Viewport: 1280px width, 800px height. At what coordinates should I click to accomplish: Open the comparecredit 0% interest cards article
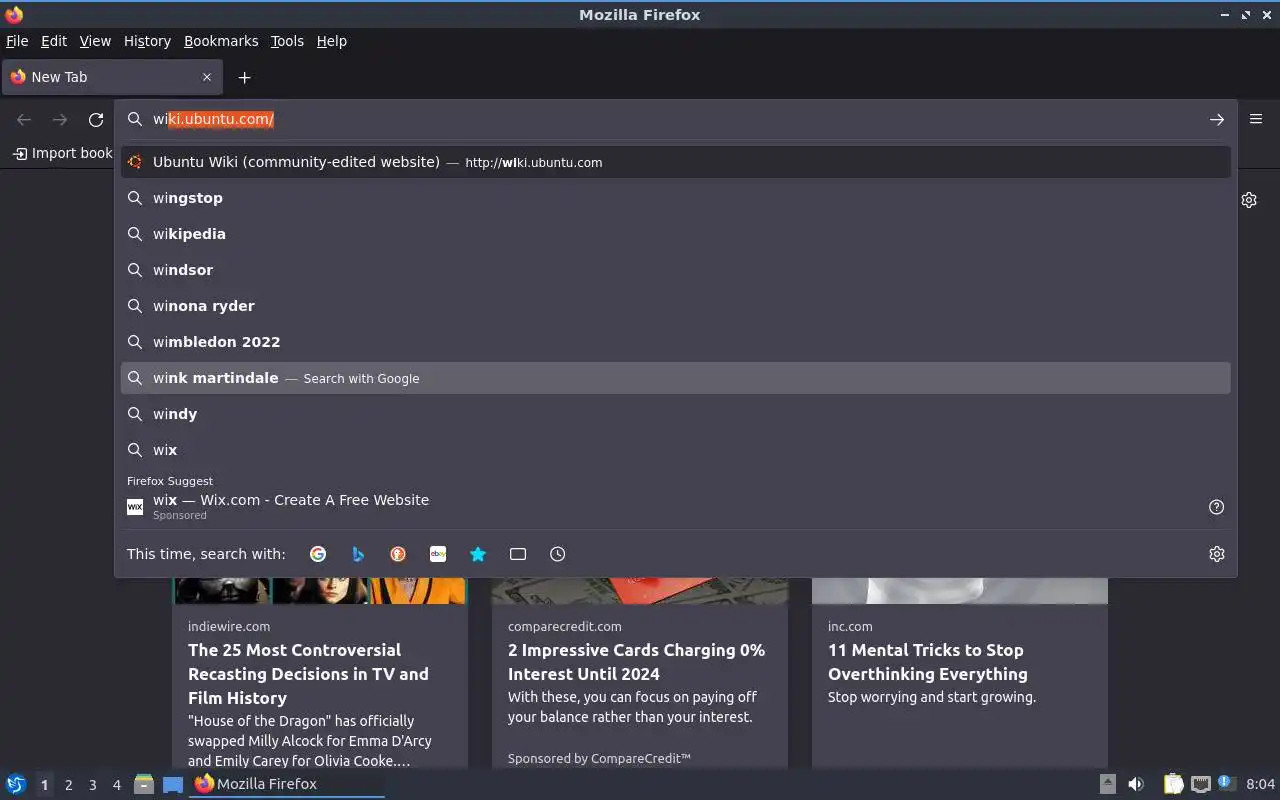pos(636,662)
